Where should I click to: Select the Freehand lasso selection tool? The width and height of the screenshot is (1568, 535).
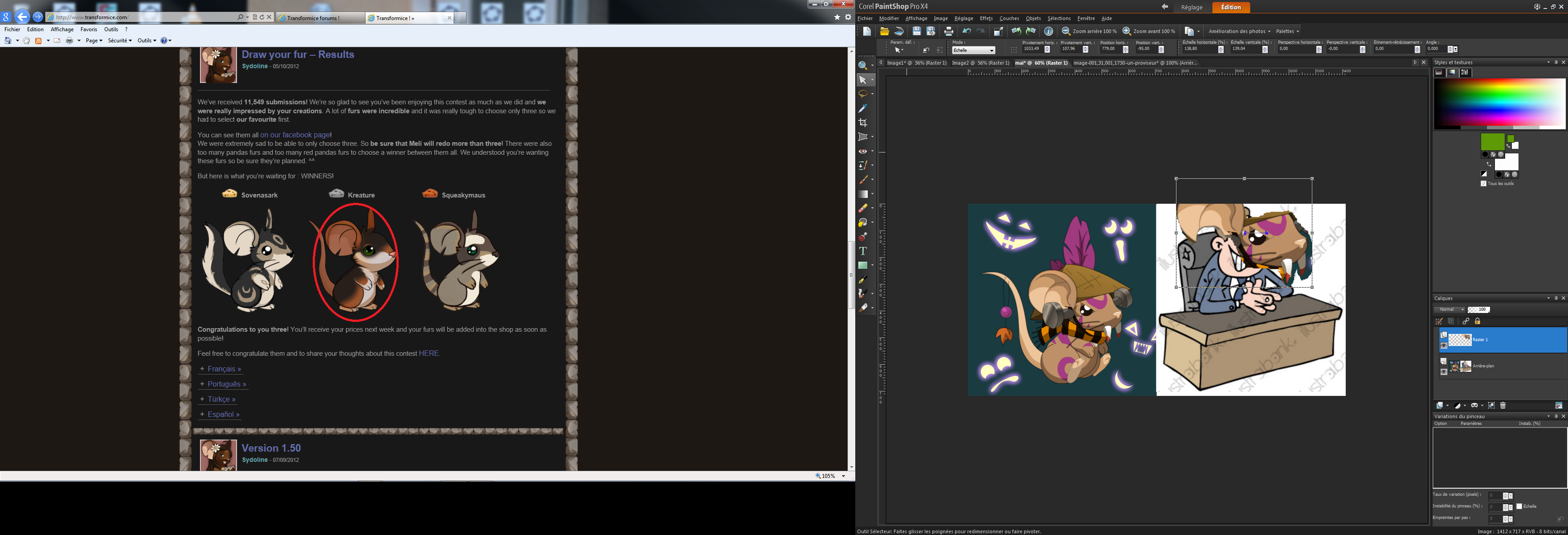tap(862, 94)
